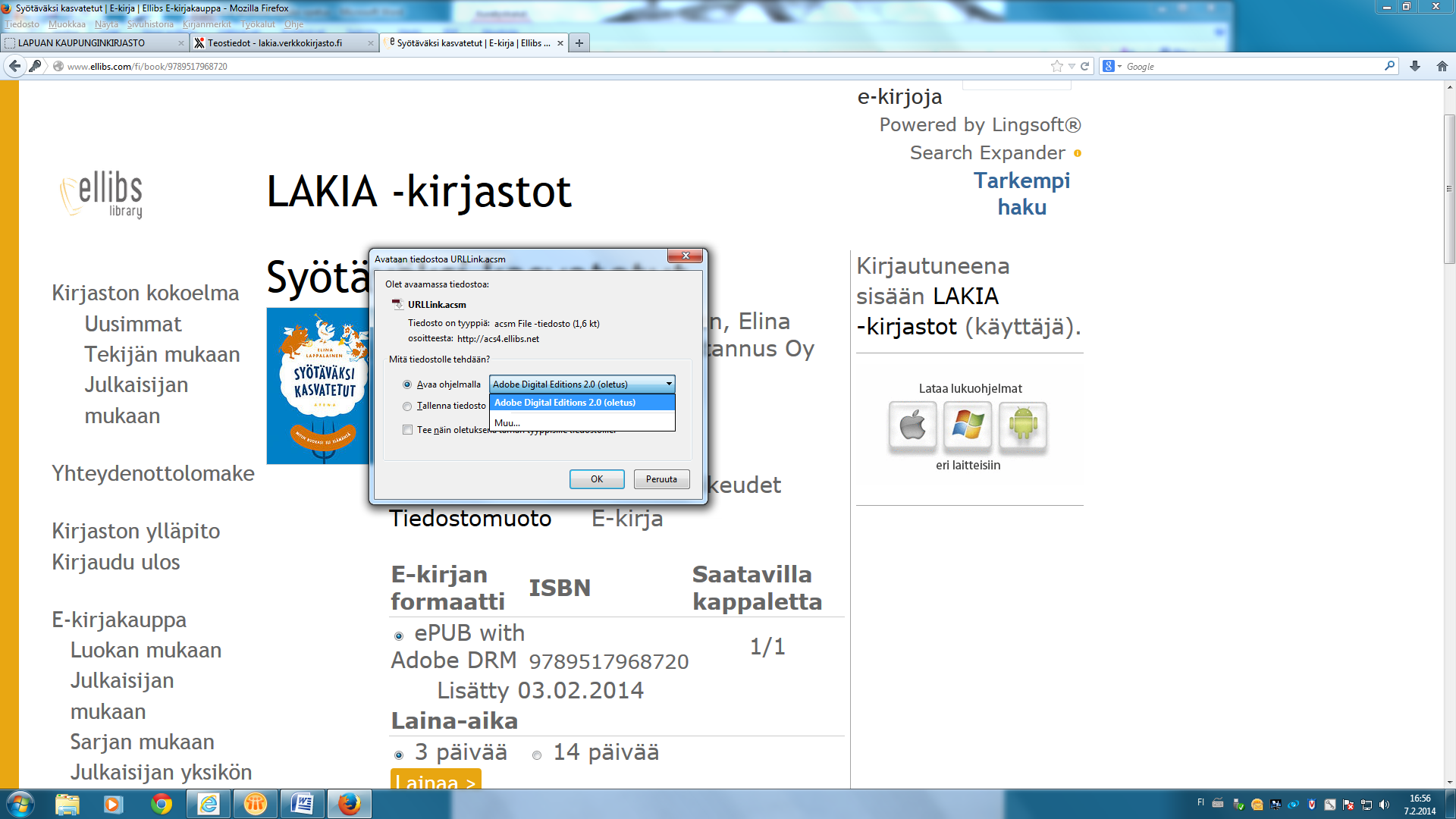
Task: Click the scrollbar down arrow
Action: pyautogui.click(x=1449, y=782)
